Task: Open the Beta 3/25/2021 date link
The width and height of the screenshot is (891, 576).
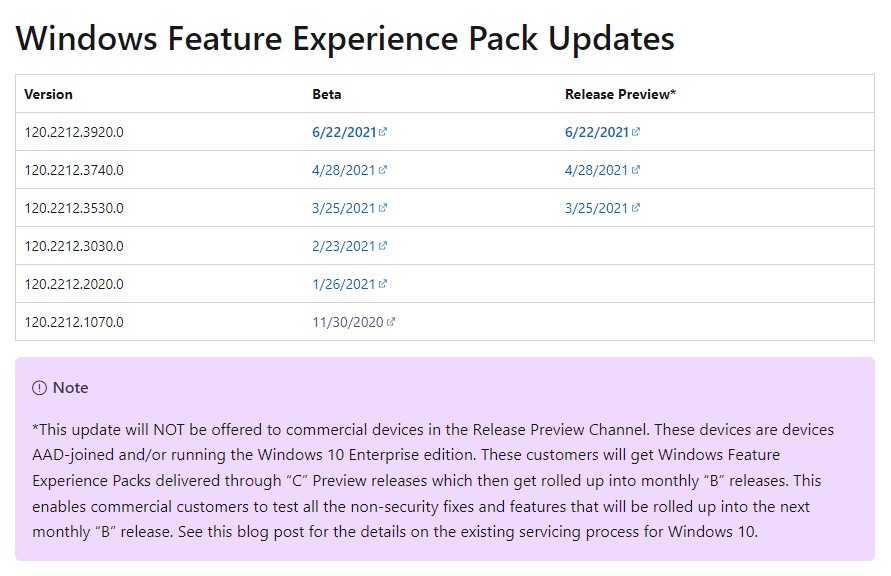Action: (343, 208)
